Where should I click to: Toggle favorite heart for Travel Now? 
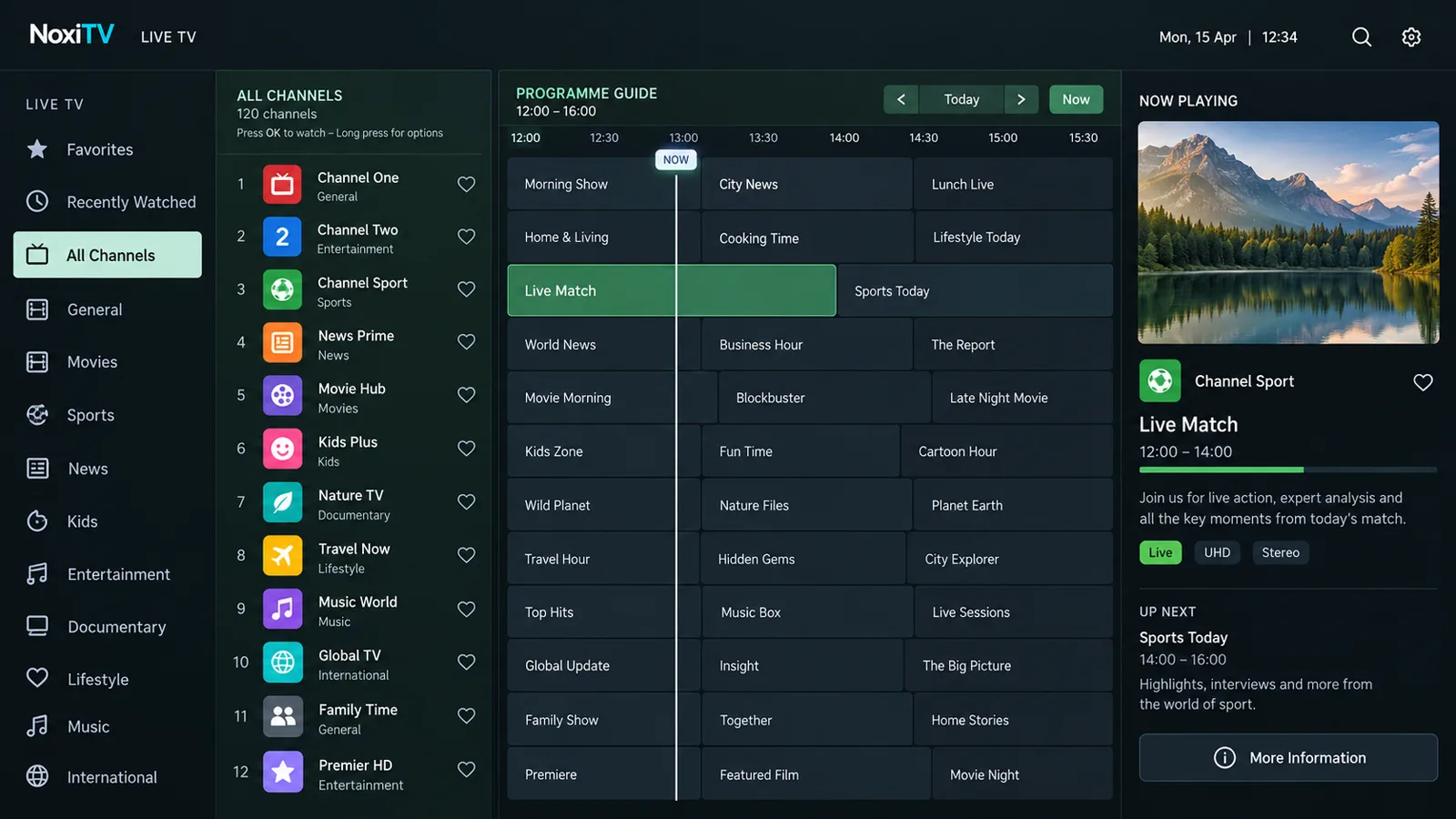tap(466, 555)
